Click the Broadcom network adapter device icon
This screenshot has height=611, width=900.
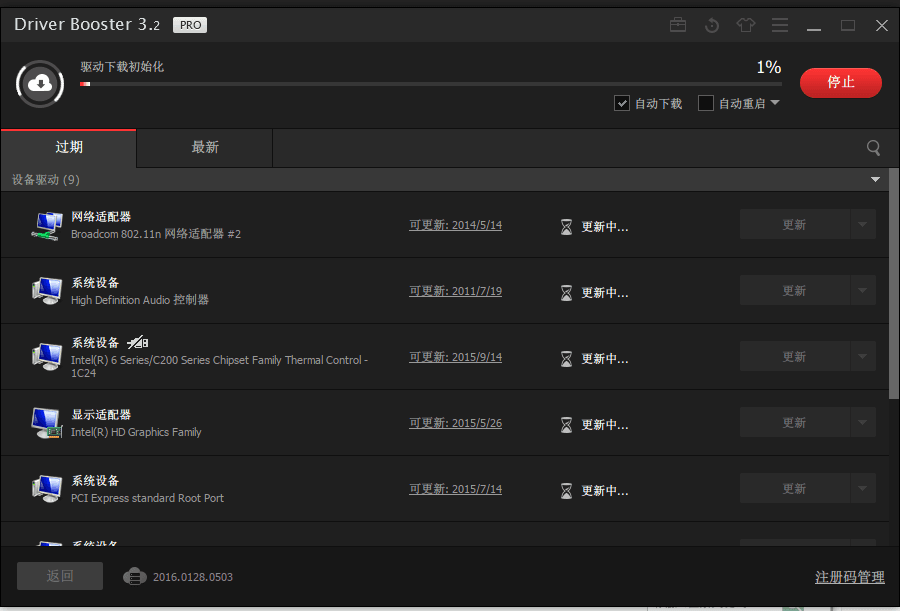coord(47,225)
